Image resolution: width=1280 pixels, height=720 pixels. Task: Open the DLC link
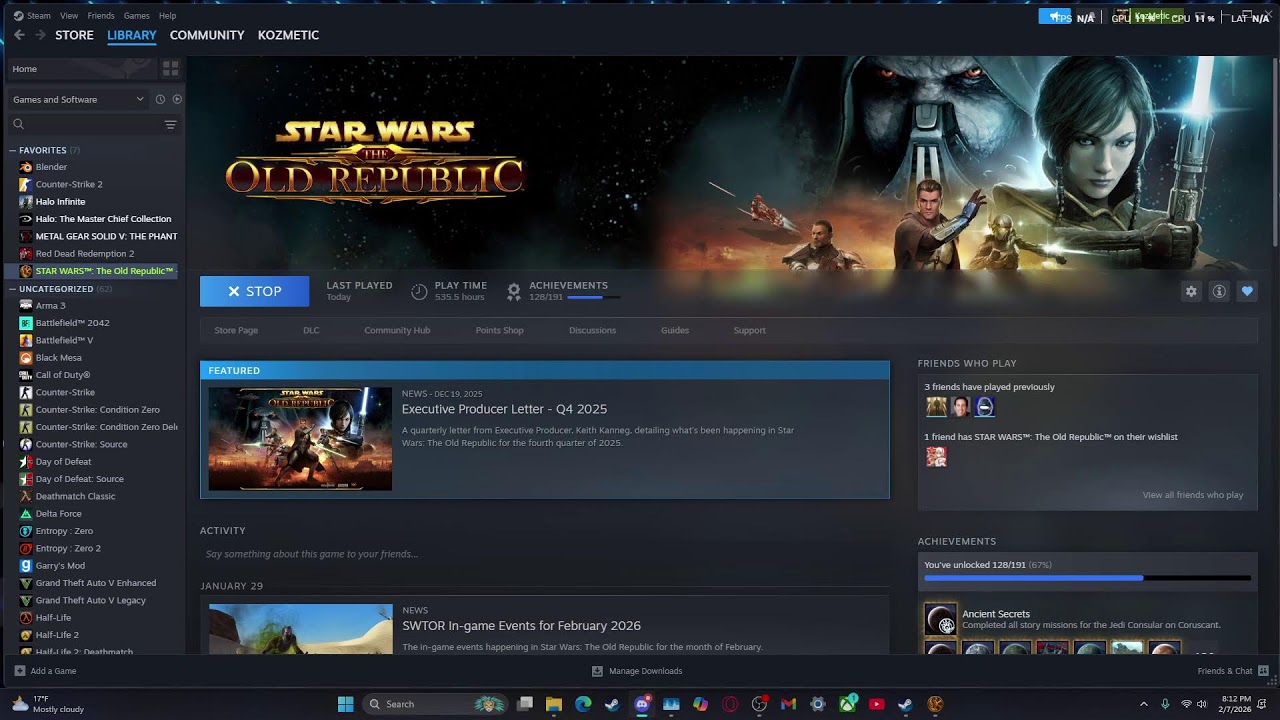point(311,330)
